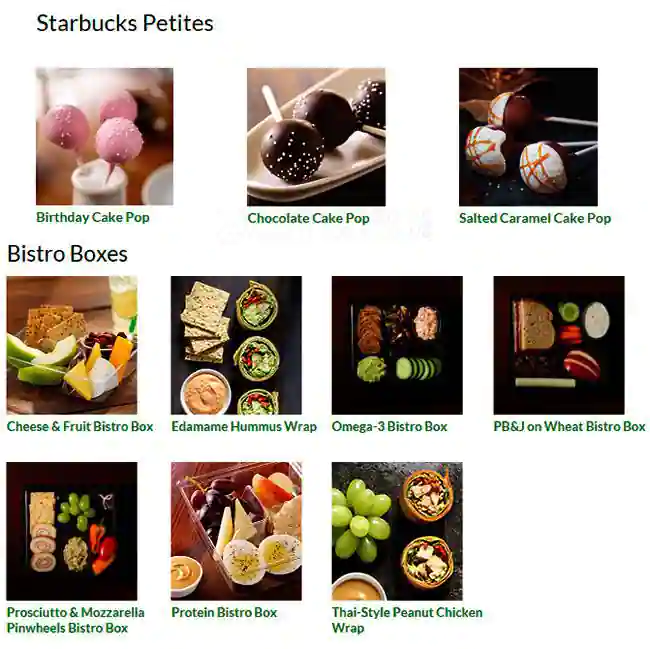Open the Prosciutto & Mozzarella Pinwheels Bistro Box link
Image resolution: width=650 pixels, height=649 pixels.
click(75, 620)
